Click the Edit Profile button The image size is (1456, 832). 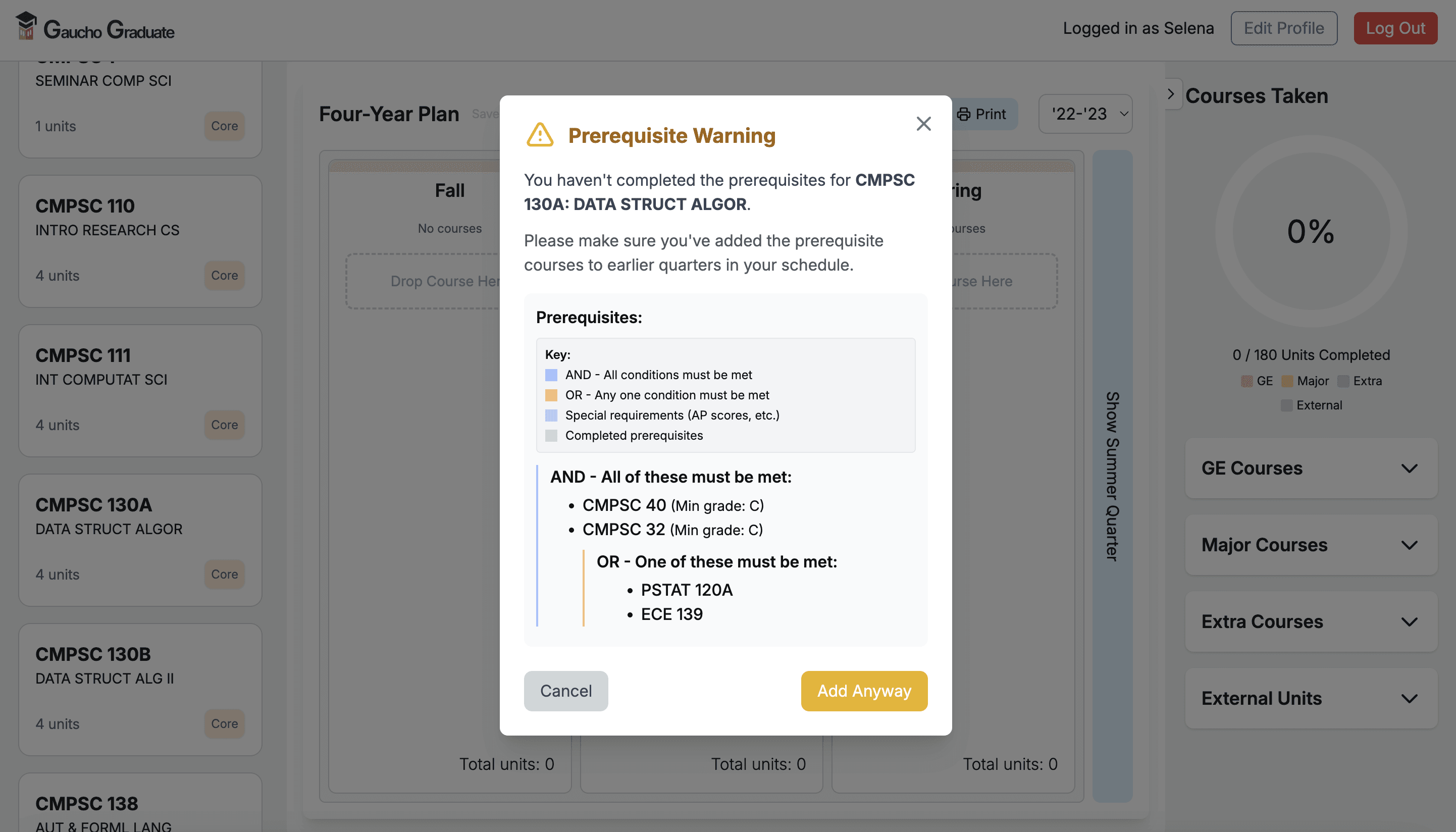1284,28
